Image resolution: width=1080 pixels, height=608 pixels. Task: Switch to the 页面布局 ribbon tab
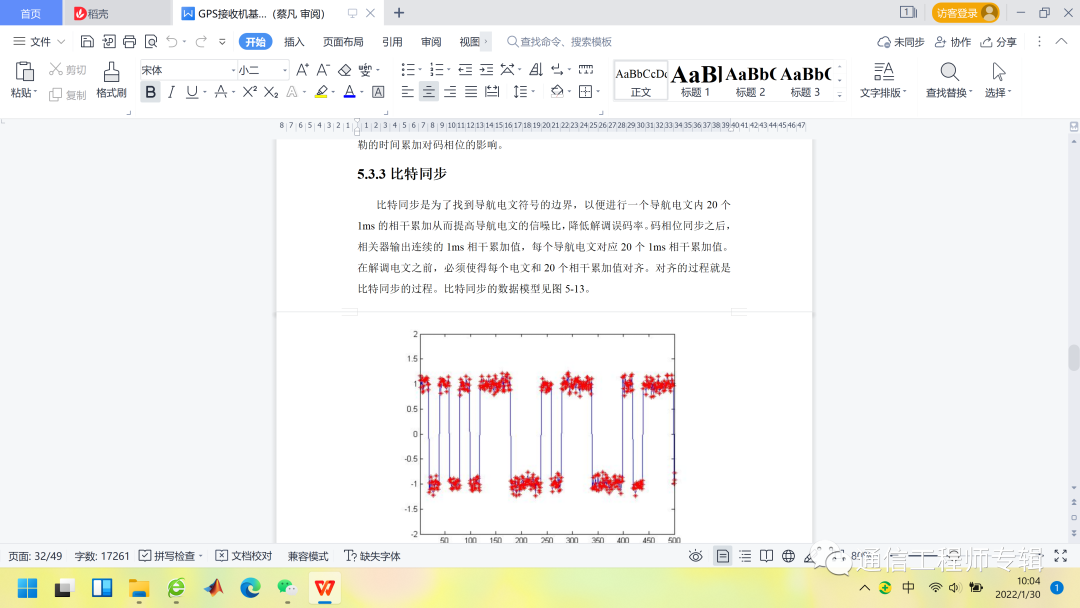click(x=343, y=42)
